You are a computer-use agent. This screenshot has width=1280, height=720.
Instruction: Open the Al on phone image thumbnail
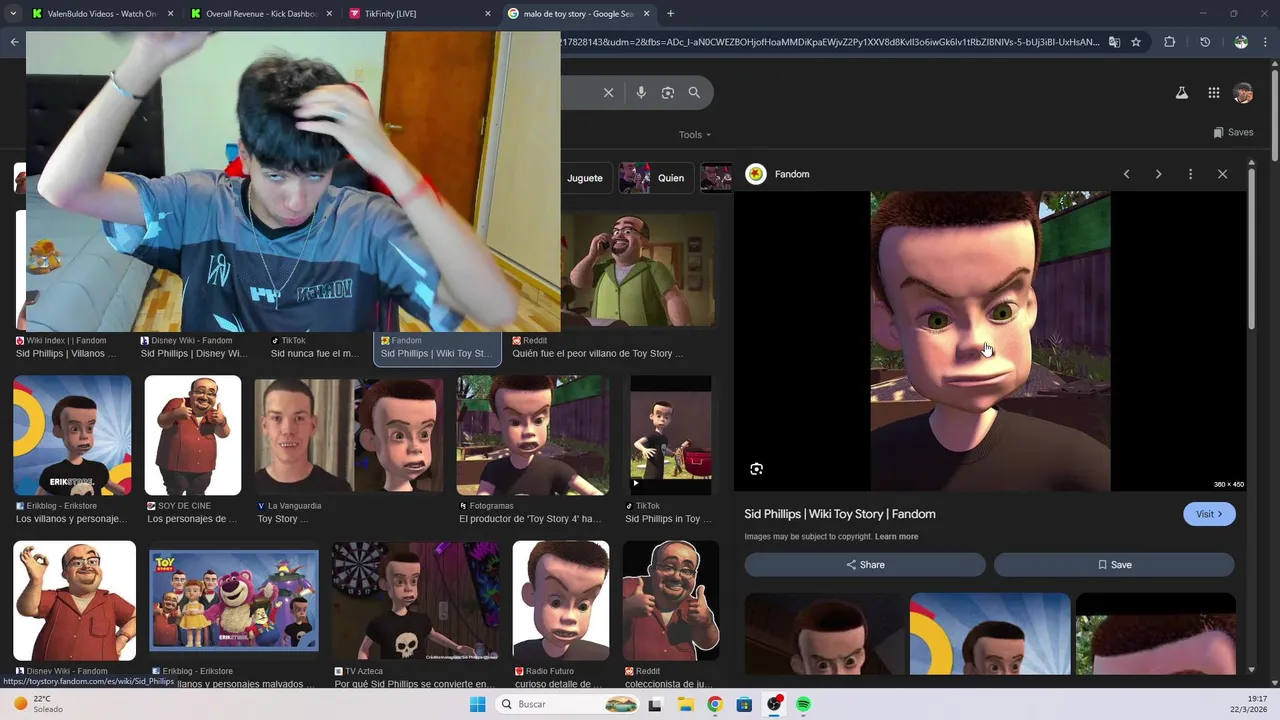pos(639,270)
